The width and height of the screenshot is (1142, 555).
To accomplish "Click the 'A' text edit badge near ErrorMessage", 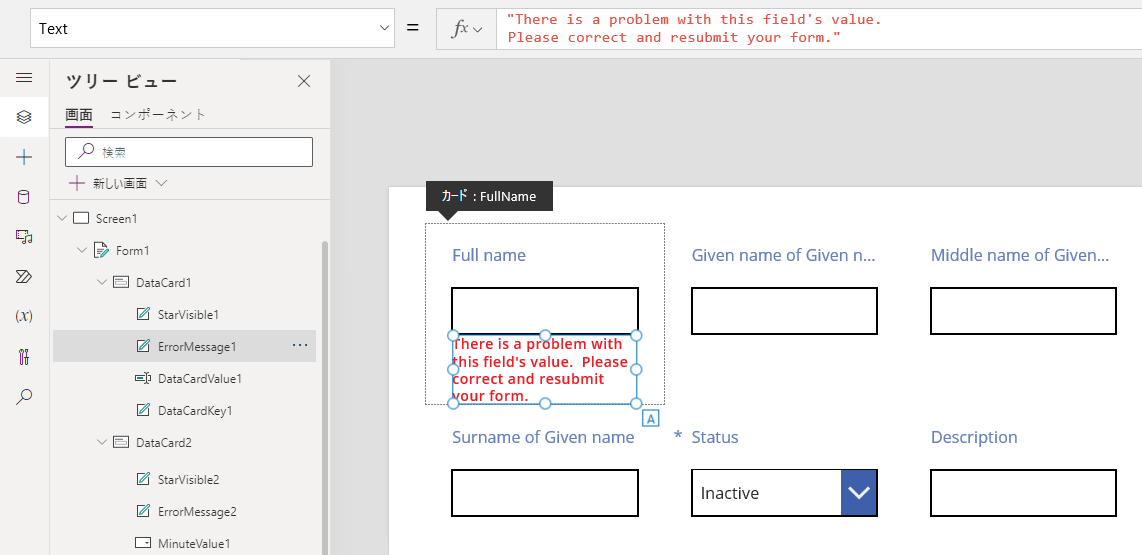I will [650, 418].
